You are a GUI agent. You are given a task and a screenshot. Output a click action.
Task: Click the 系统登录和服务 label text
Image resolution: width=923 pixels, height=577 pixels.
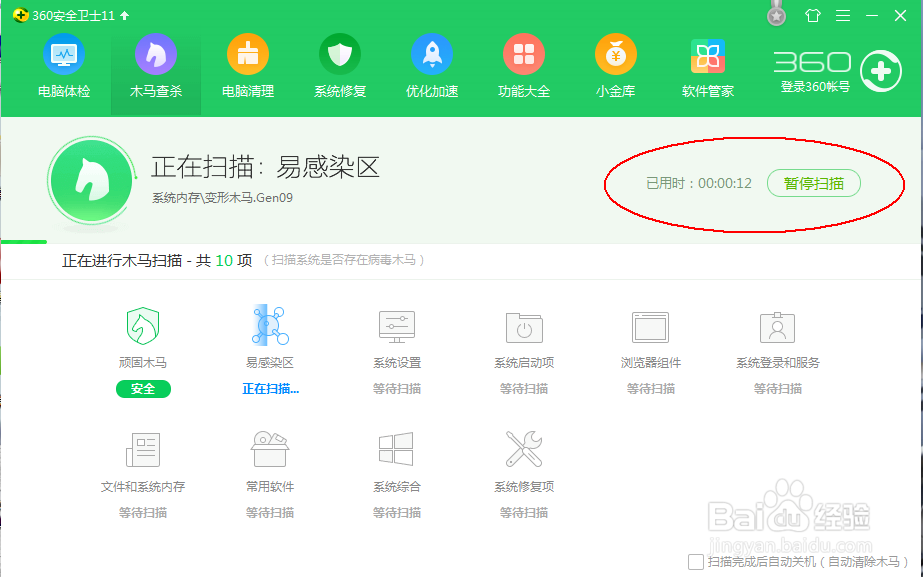click(778, 363)
